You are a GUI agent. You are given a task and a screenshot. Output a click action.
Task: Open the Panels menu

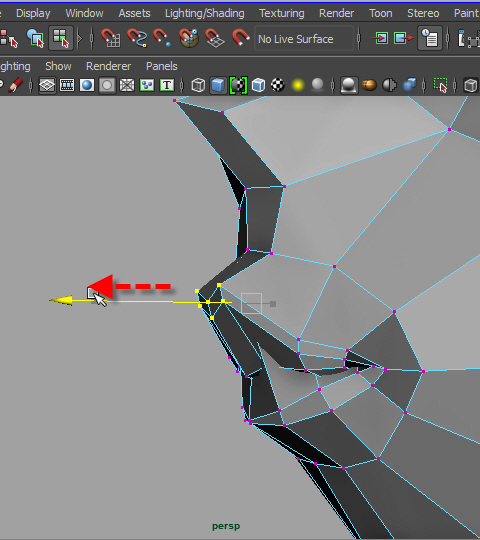161,66
